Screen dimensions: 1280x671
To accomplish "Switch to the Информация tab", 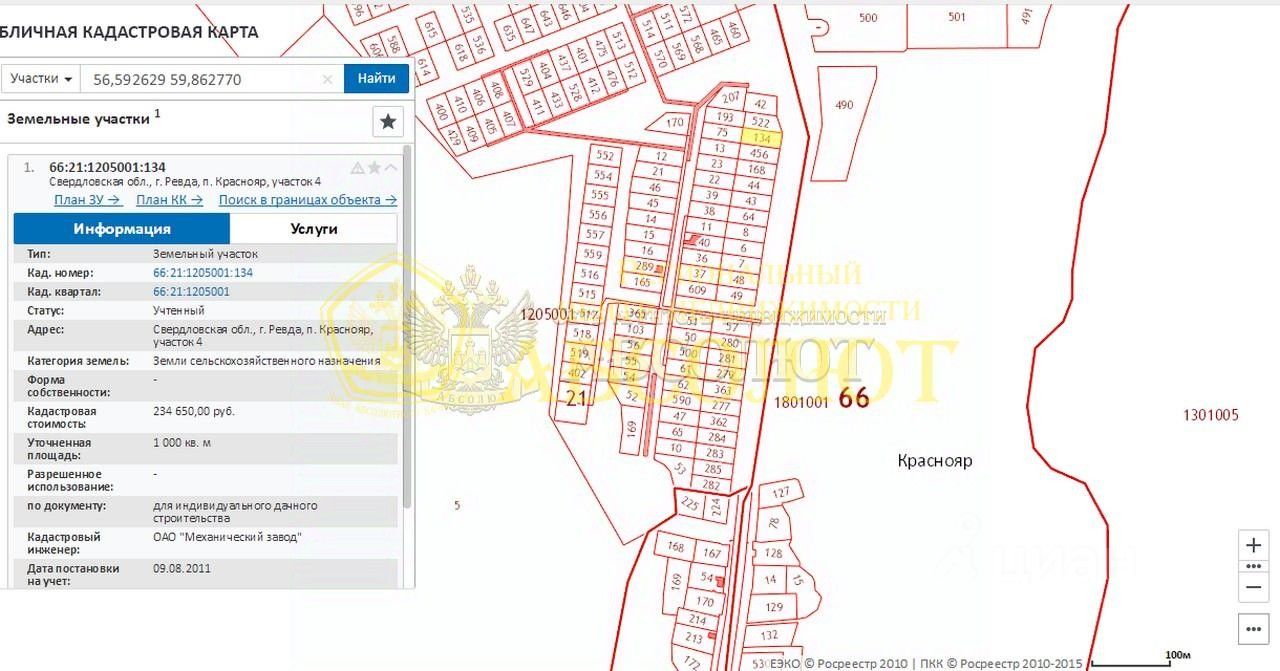I will click(121, 229).
